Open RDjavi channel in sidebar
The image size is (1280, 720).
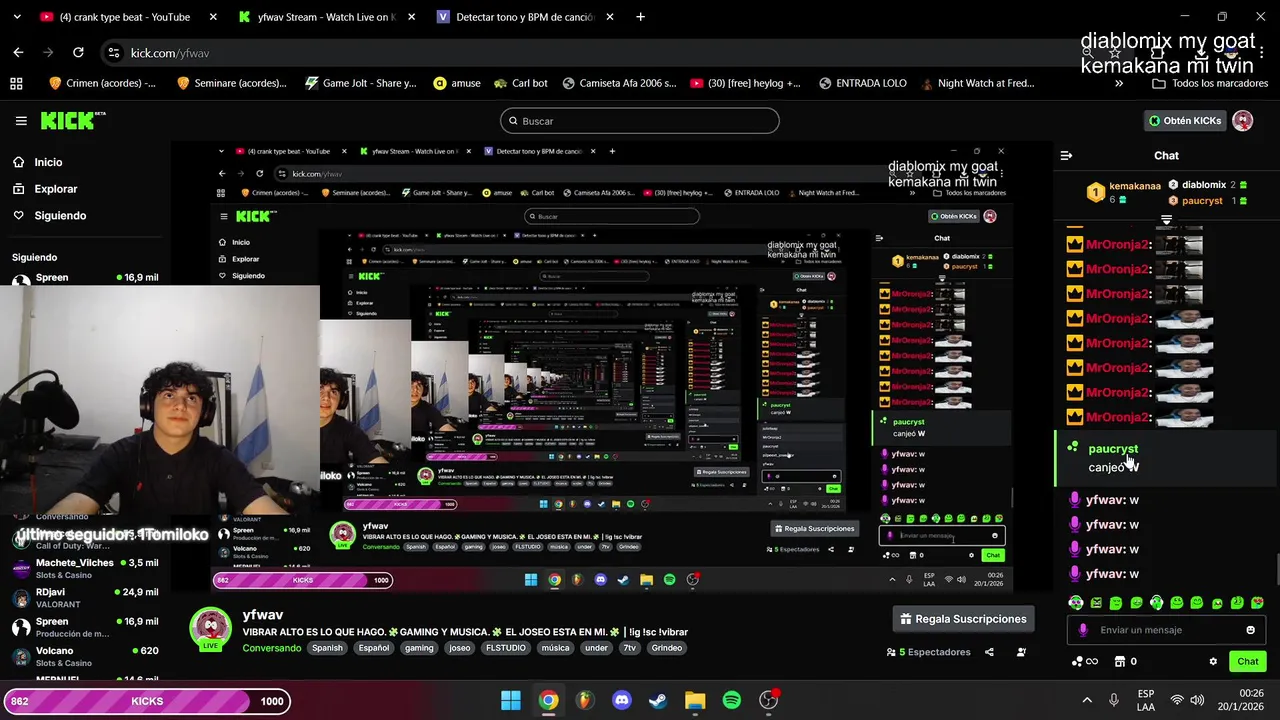pos(85,597)
